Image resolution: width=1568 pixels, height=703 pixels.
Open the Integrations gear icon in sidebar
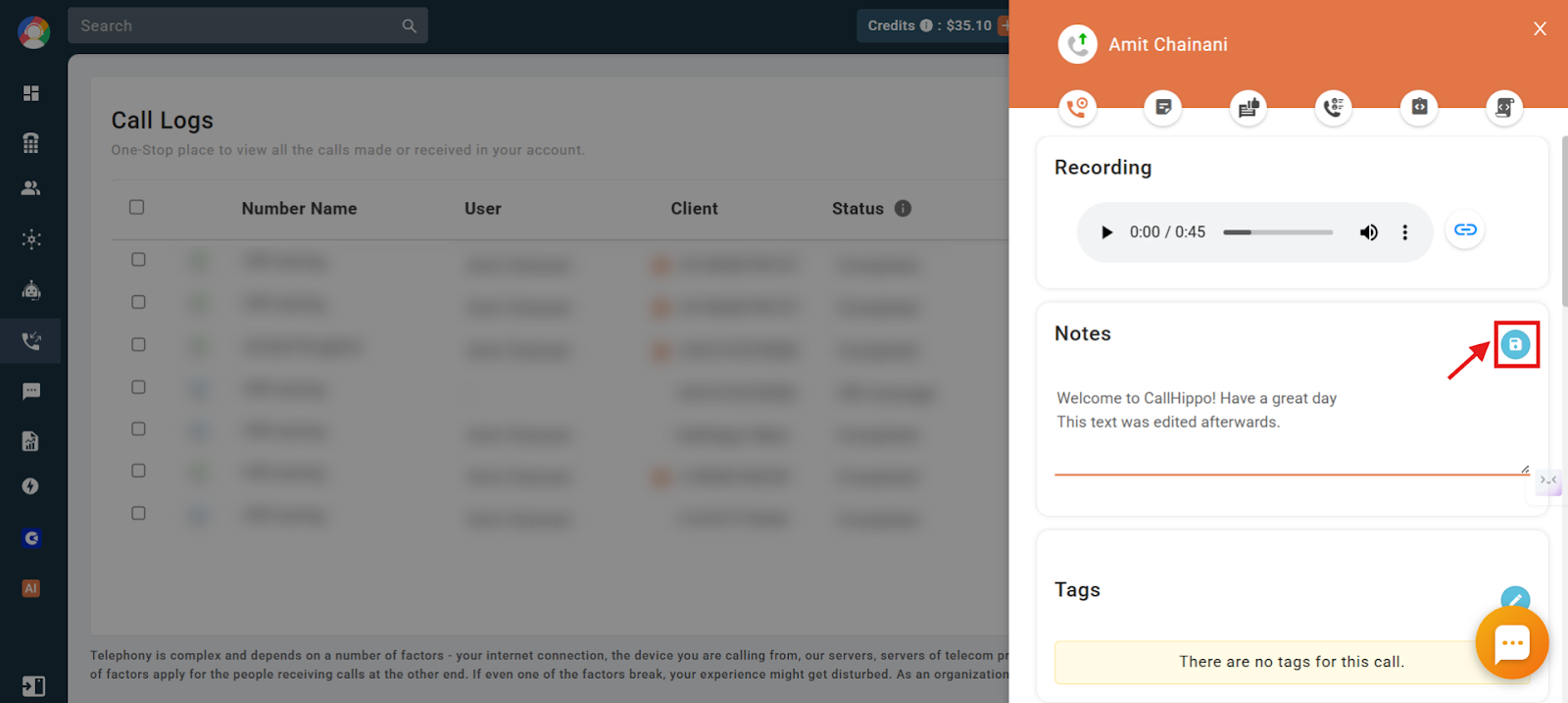click(x=31, y=239)
